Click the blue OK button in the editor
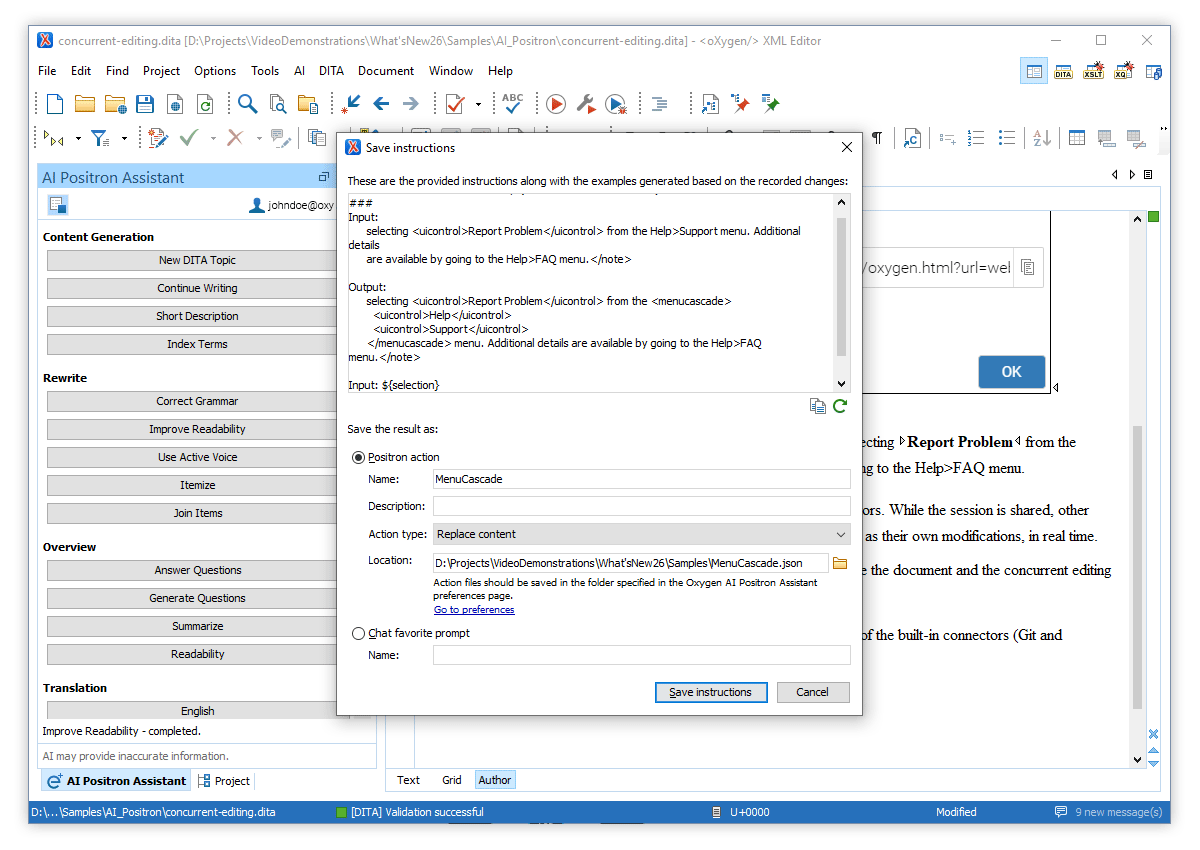 [1011, 372]
